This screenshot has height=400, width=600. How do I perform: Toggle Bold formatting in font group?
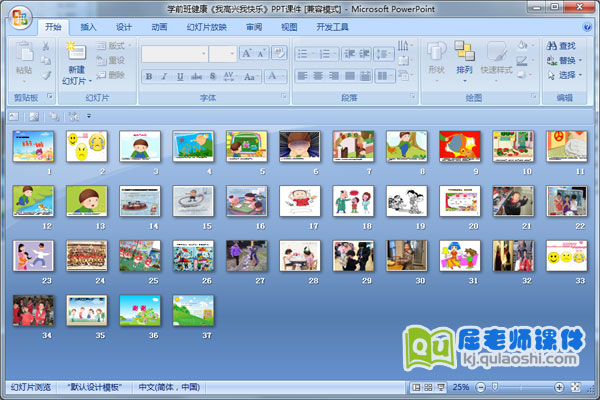pos(149,76)
